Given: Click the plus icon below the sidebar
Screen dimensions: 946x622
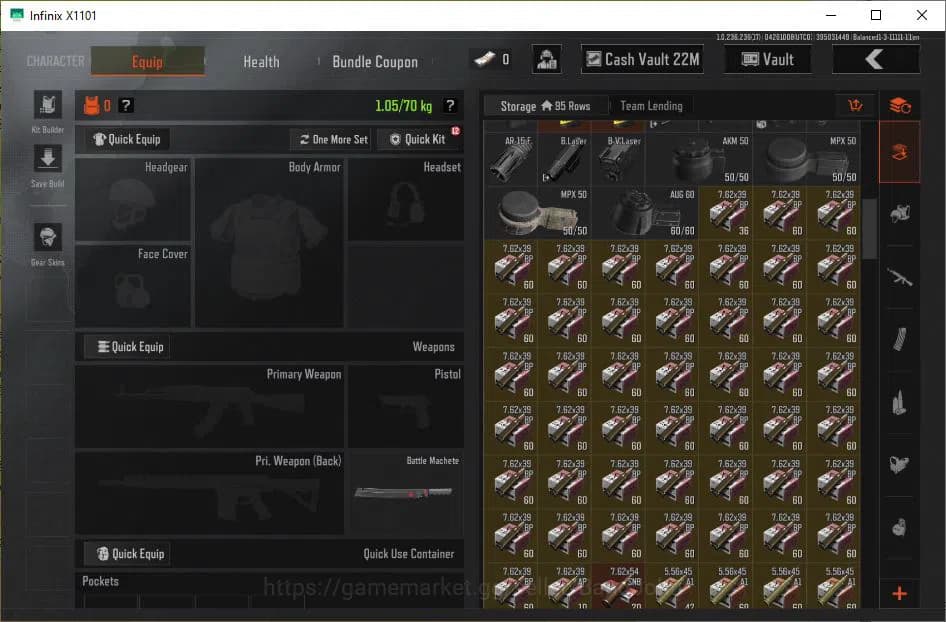Looking at the screenshot, I should click(x=899, y=595).
